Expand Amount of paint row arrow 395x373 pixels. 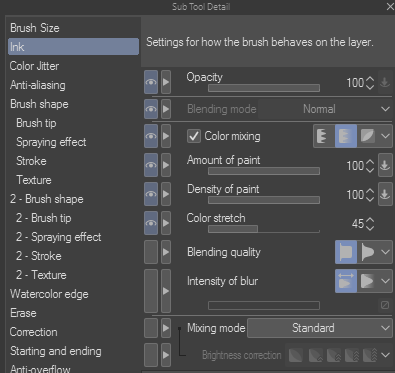click(166, 165)
